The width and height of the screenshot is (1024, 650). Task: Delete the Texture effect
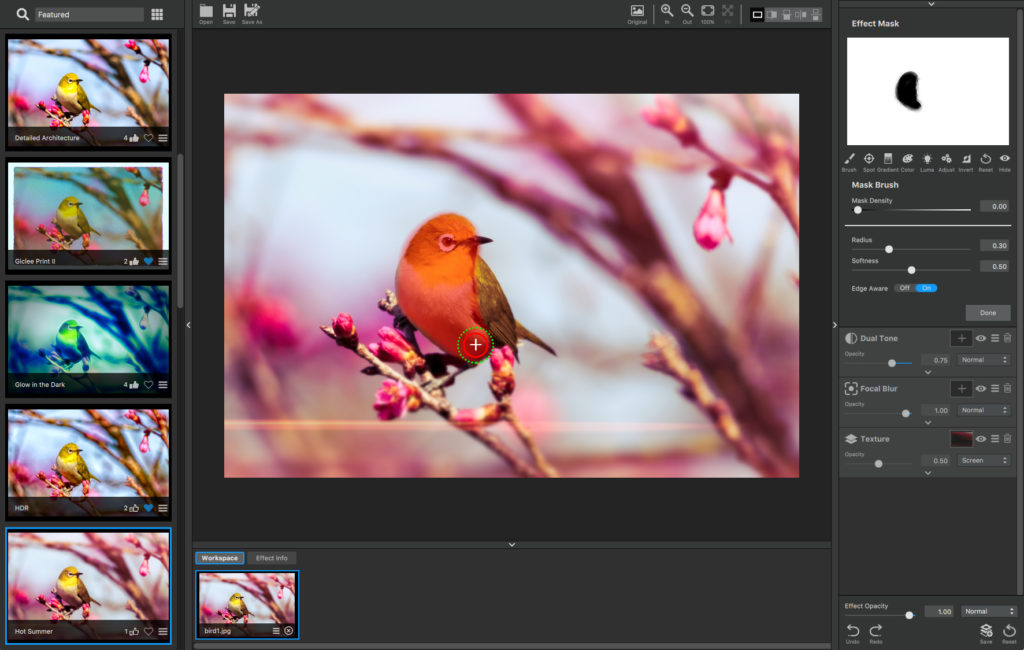(x=1008, y=438)
